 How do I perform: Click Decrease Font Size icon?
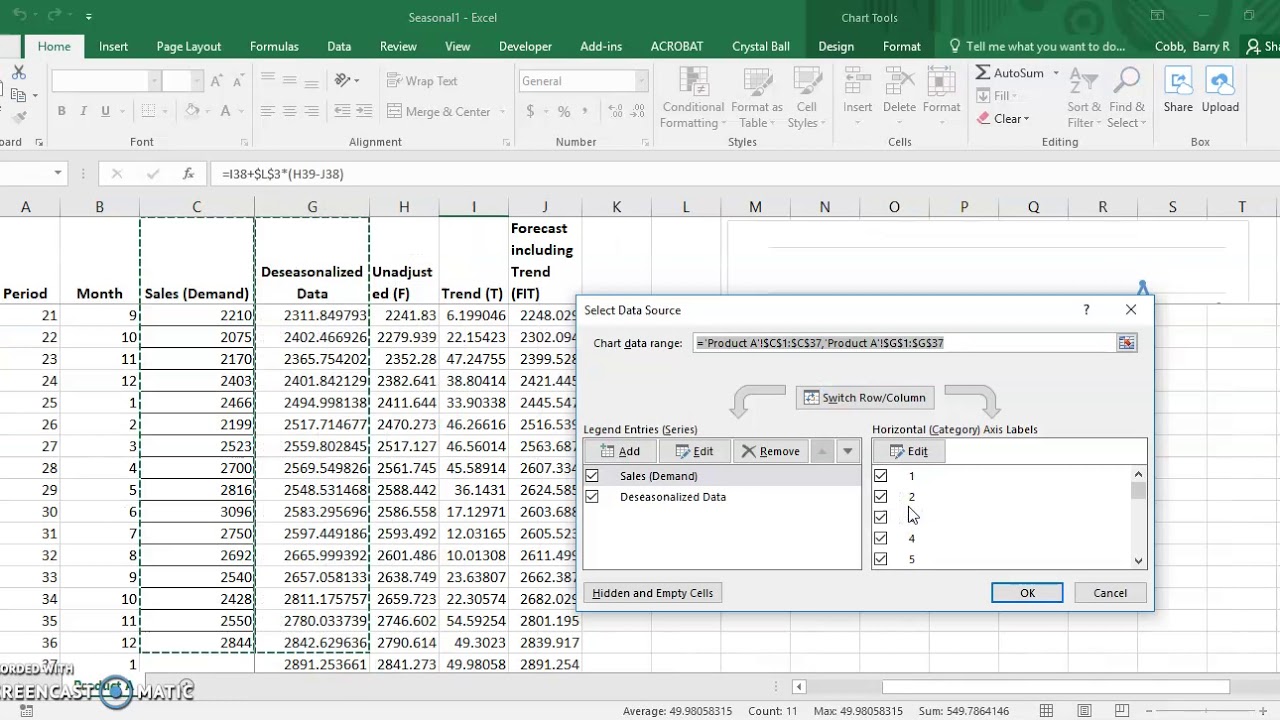(x=238, y=81)
